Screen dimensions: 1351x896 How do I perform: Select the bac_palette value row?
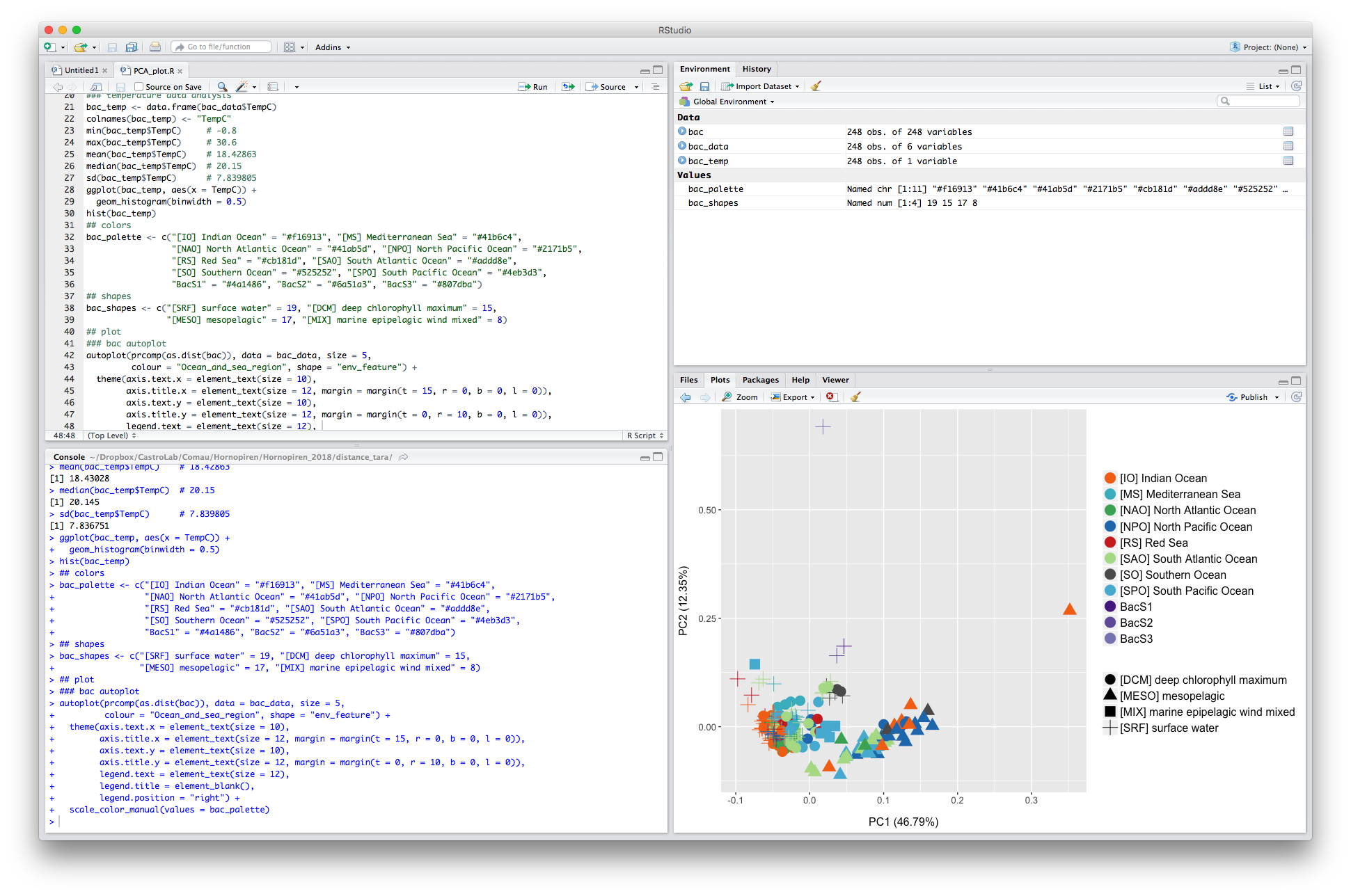989,189
